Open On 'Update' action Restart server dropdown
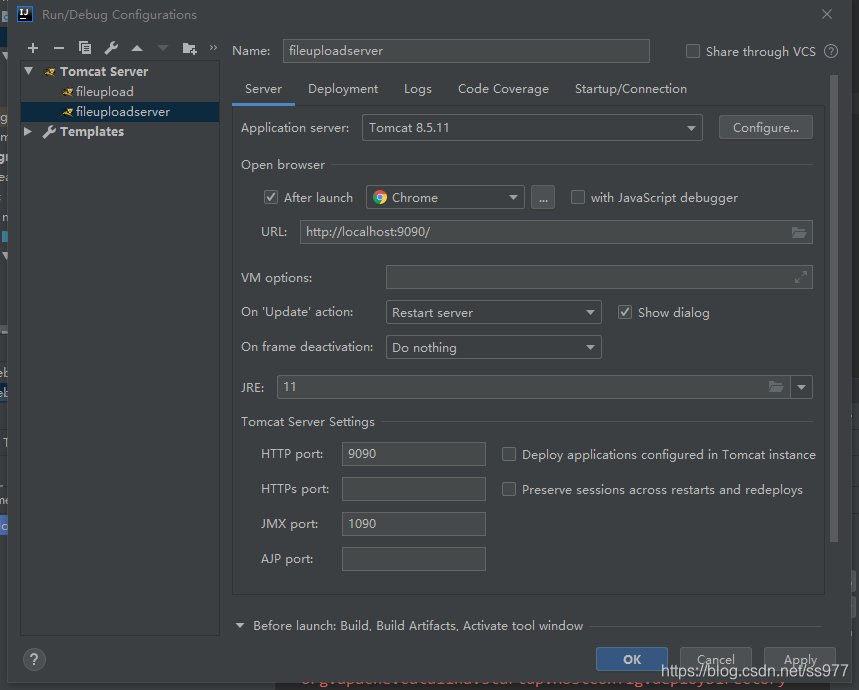The width and height of the screenshot is (859, 690). (494, 312)
